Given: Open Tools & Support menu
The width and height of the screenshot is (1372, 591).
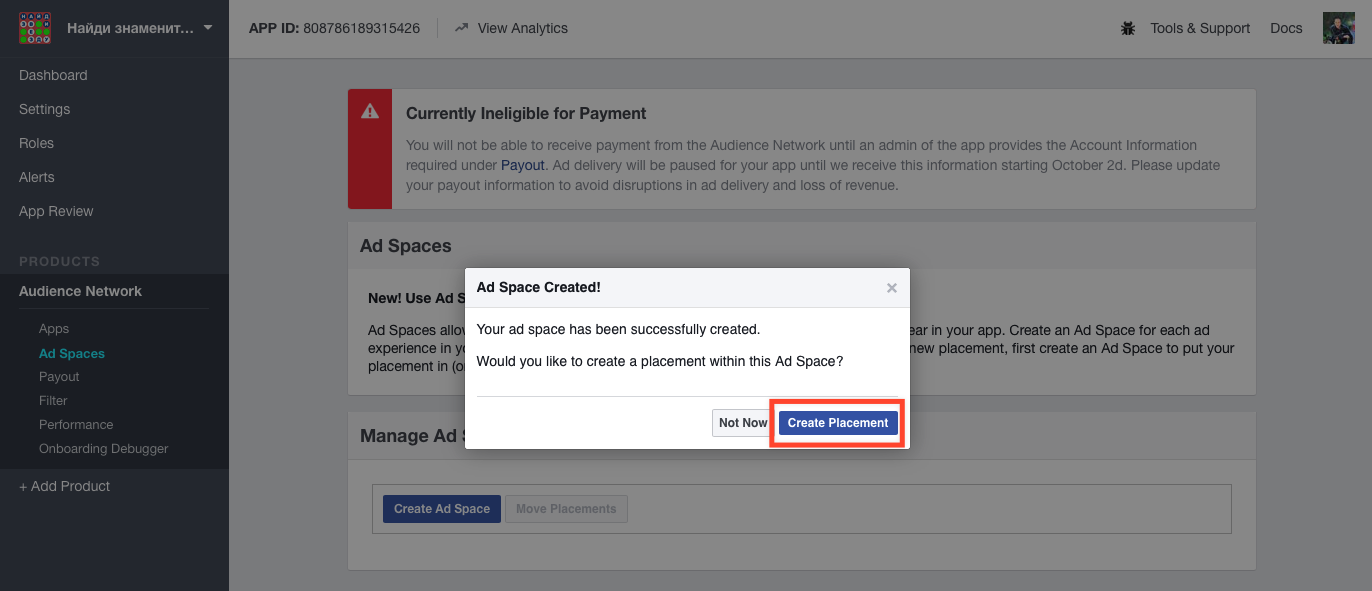Looking at the screenshot, I should (1200, 28).
